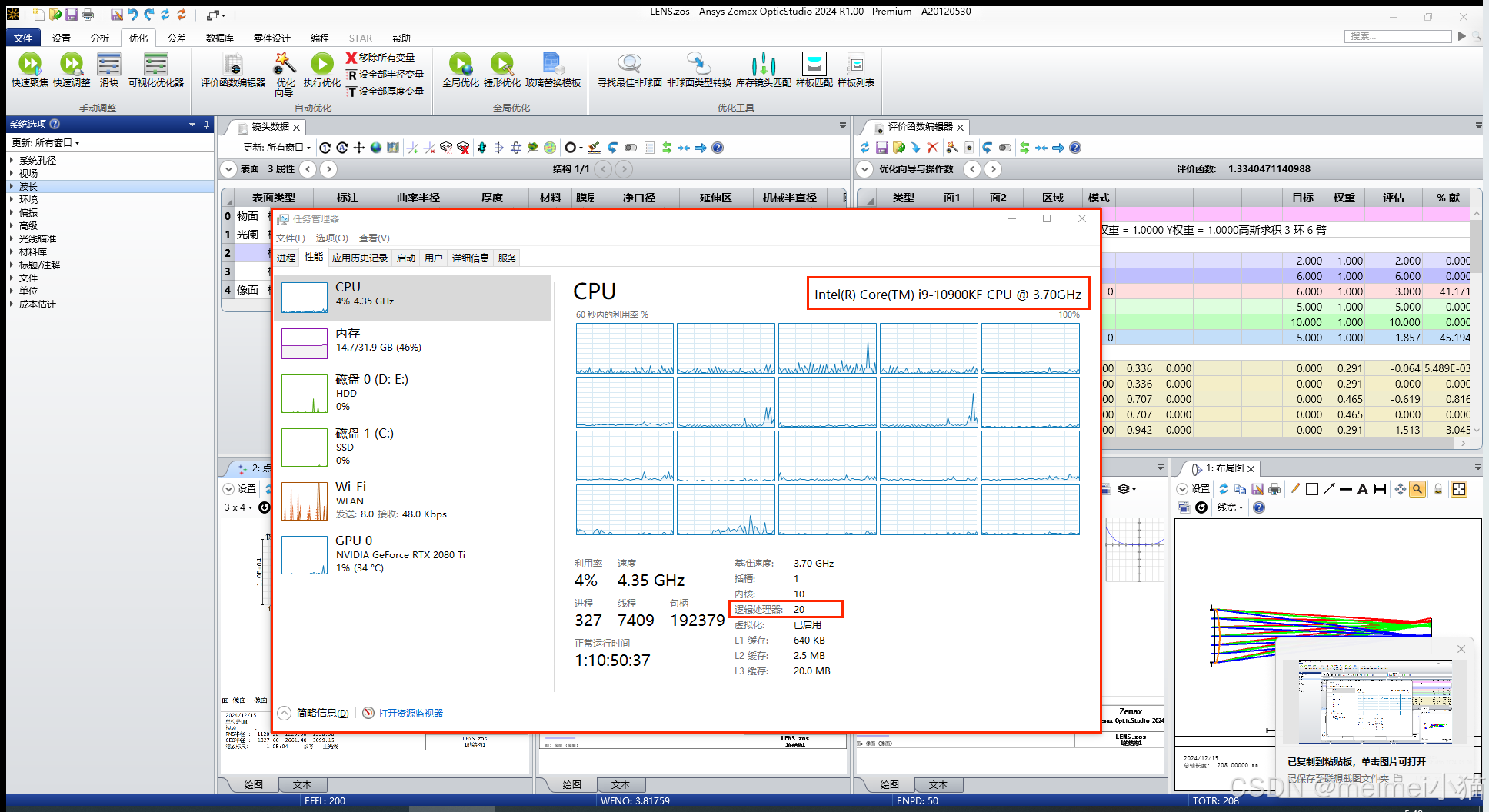Click 移除所有变量 remove all variables
Image resolution: width=1489 pixels, height=812 pixels.
click(380, 58)
